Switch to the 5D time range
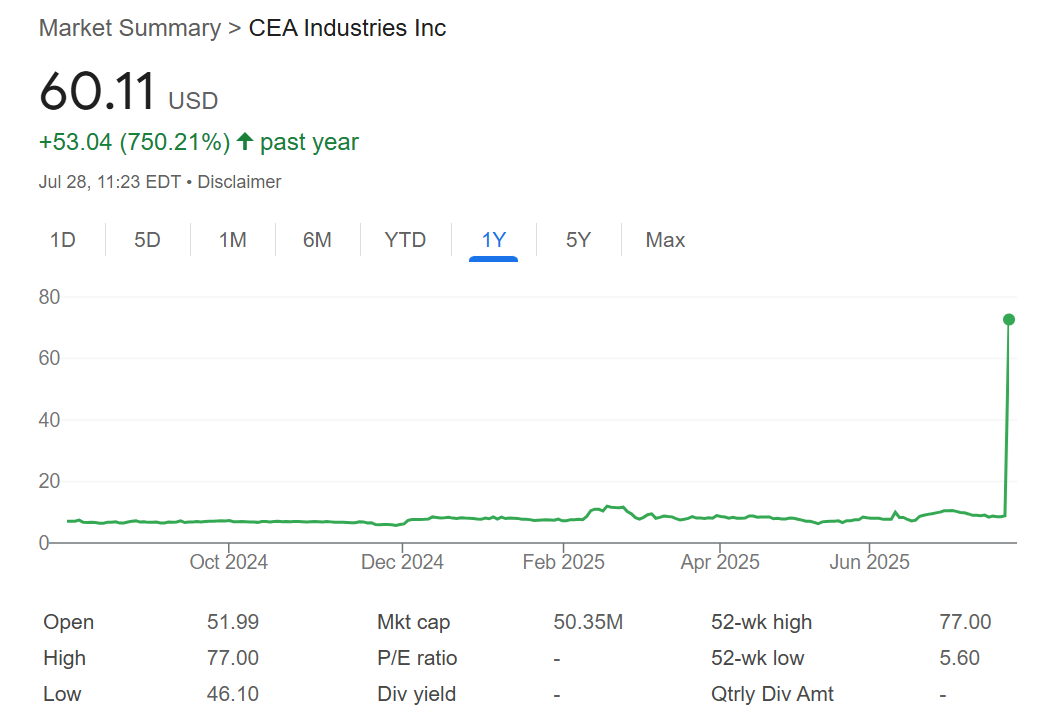This screenshot has height=712, width=1057. click(x=147, y=240)
